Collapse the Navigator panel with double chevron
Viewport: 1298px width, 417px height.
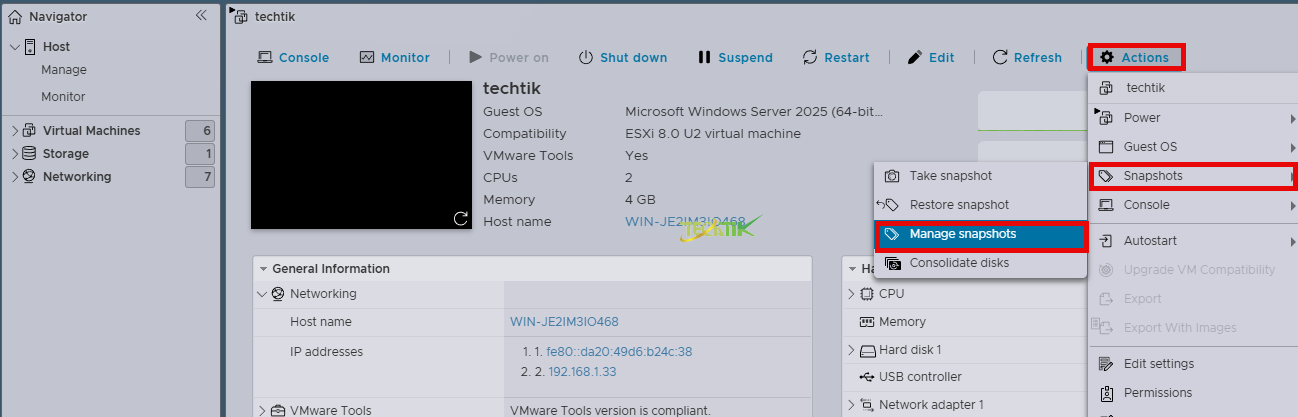(x=201, y=15)
